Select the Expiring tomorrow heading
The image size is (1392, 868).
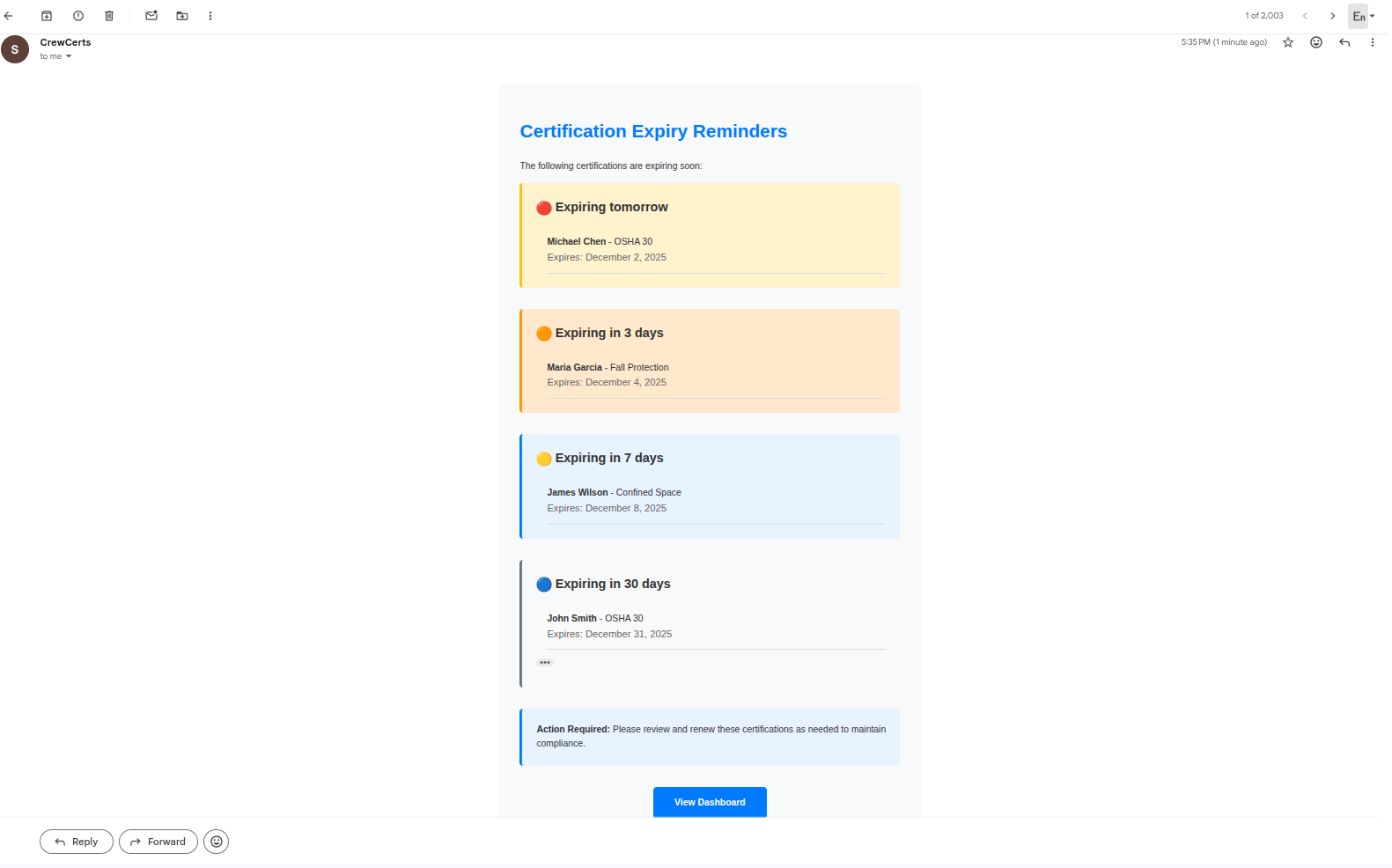tap(611, 207)
